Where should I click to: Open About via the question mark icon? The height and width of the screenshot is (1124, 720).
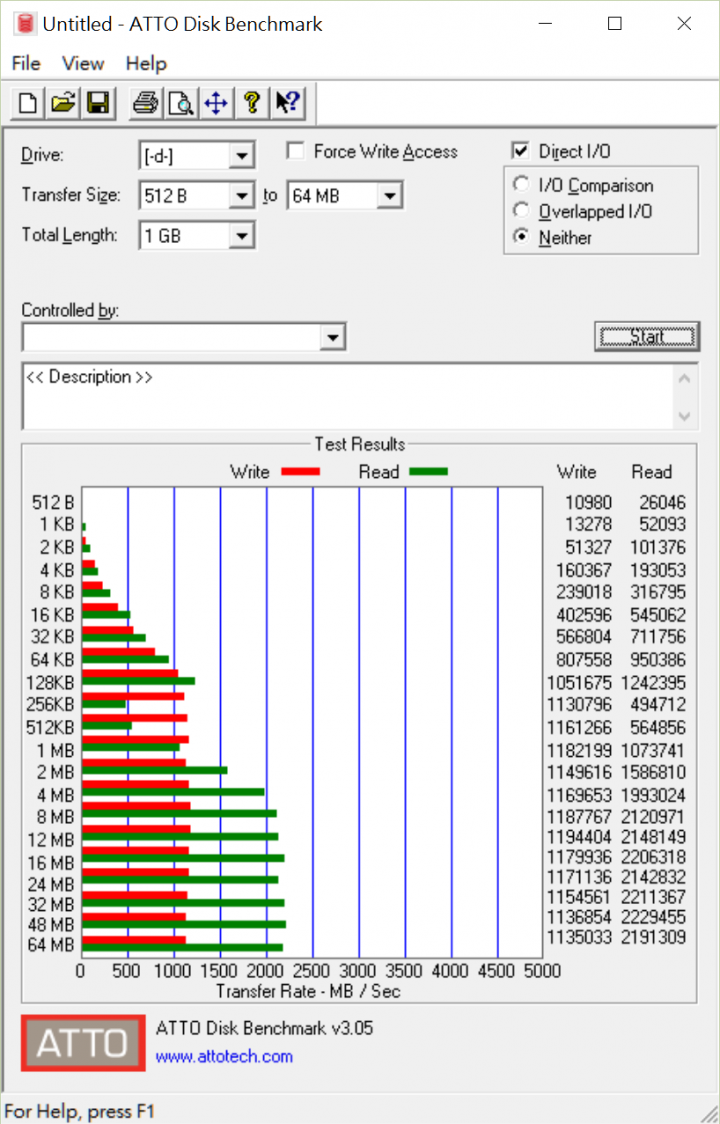(251, 103)
